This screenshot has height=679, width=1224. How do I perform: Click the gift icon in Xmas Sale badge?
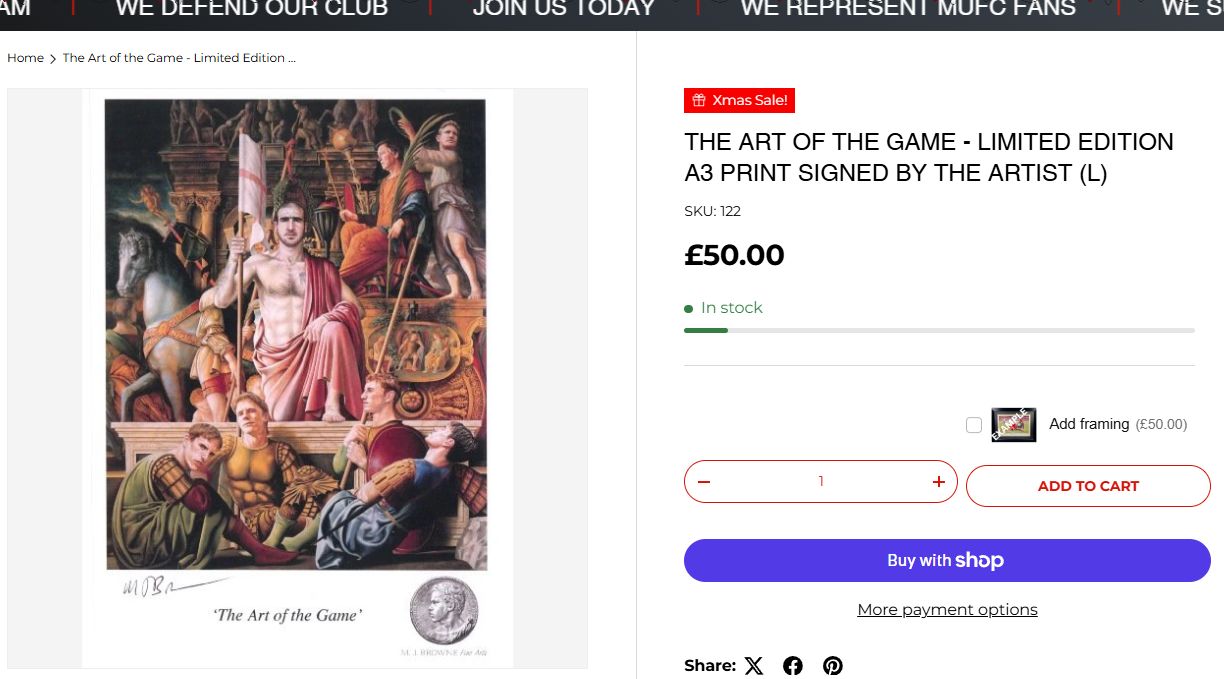[699, 101]
